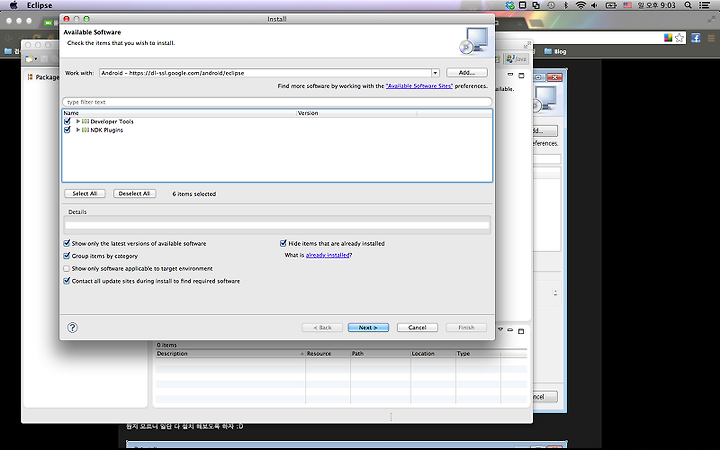Click the '0 items' label in Problems view

point(167,345)
